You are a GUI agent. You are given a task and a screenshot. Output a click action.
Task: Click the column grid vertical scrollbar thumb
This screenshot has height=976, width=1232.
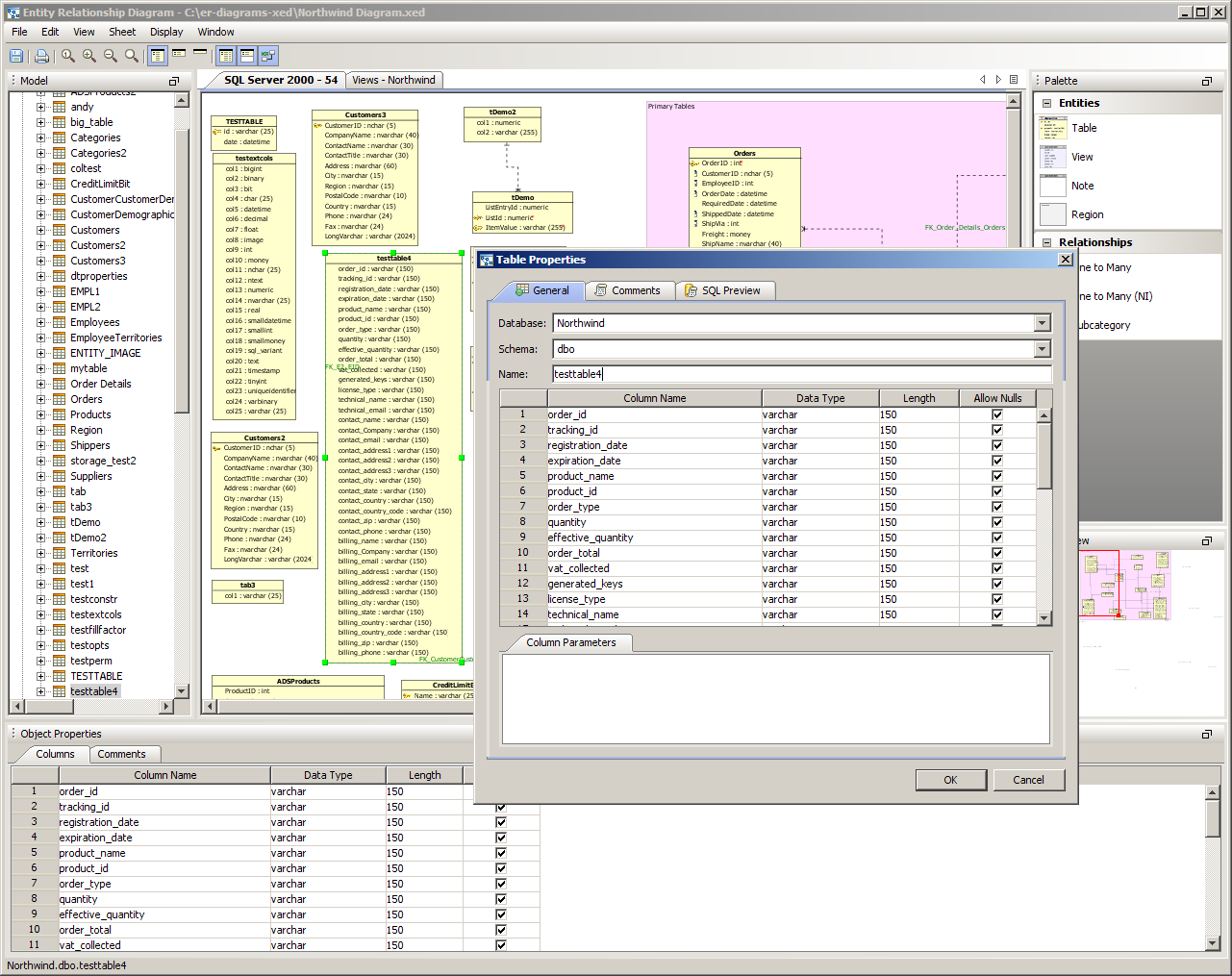tap(1044, 456)
